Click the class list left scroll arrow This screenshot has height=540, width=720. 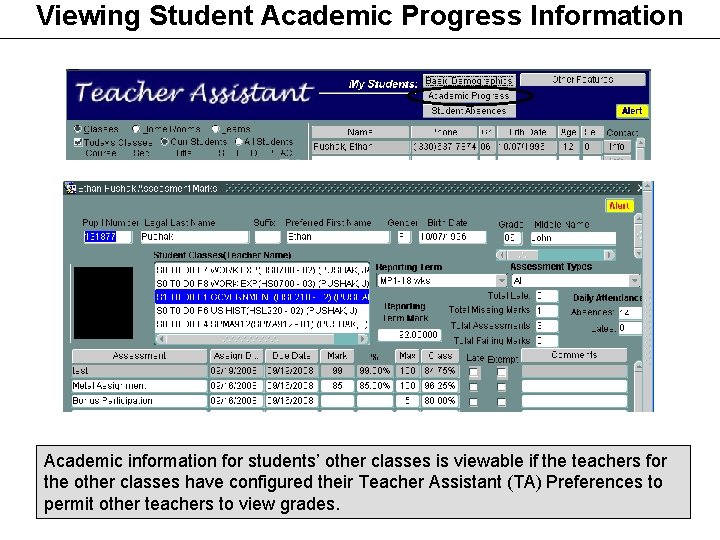pyautogui.click(x=161, y=339)
